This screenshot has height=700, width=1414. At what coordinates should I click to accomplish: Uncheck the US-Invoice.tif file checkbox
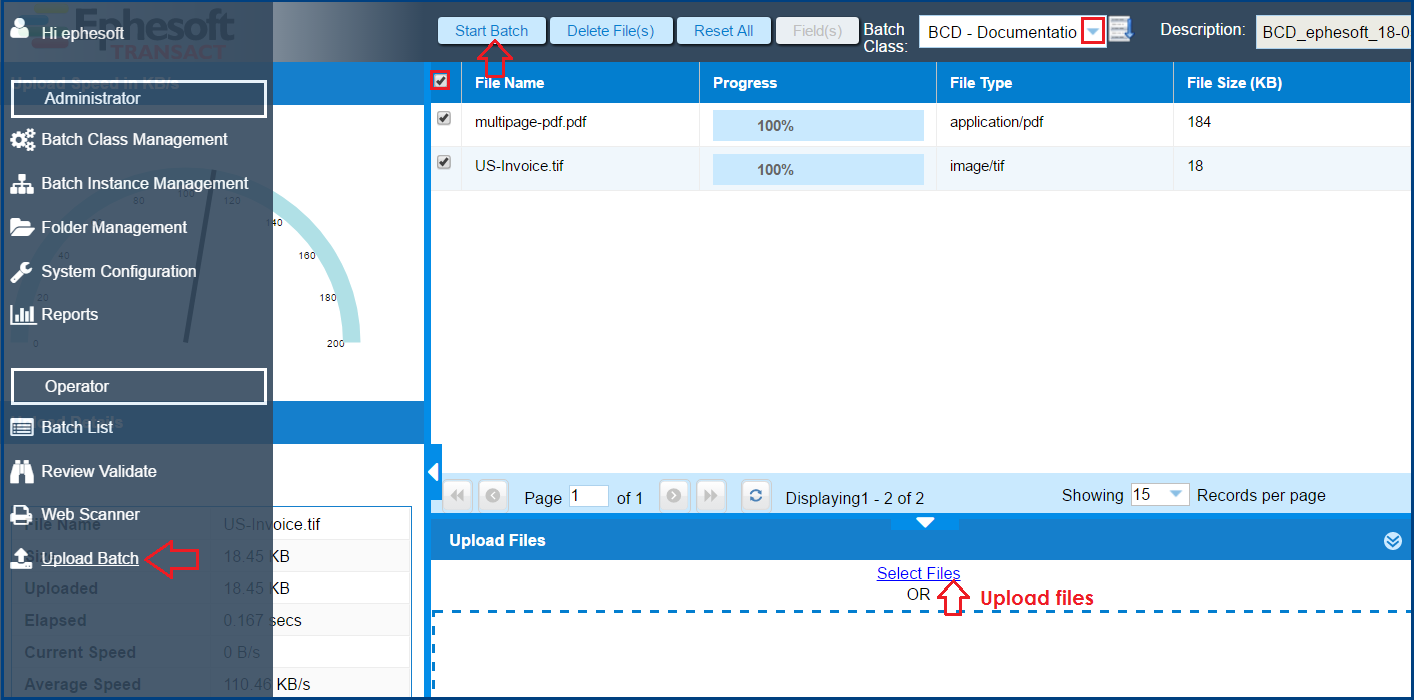(444, 163)
